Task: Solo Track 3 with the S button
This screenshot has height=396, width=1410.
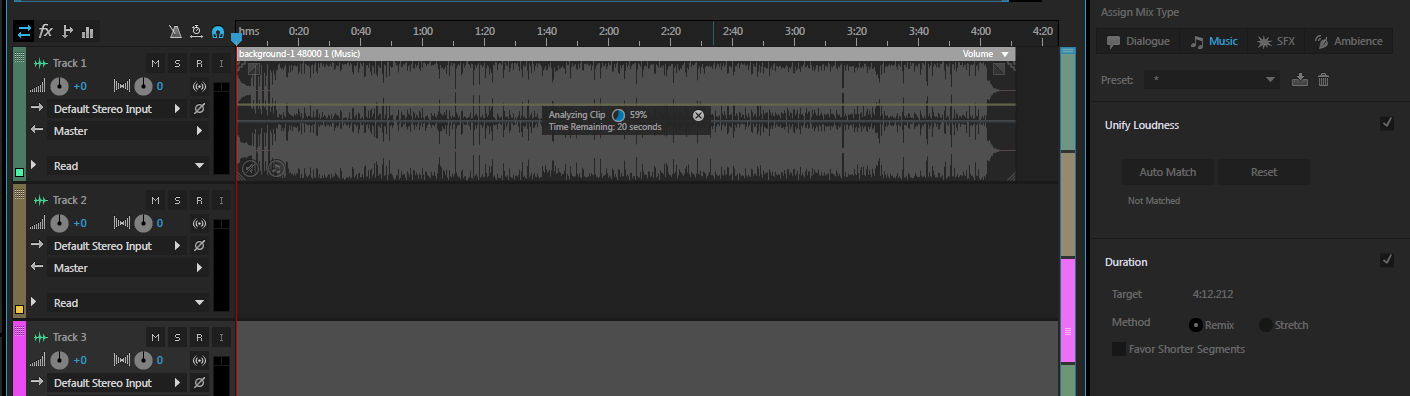Action: (177, 337)
